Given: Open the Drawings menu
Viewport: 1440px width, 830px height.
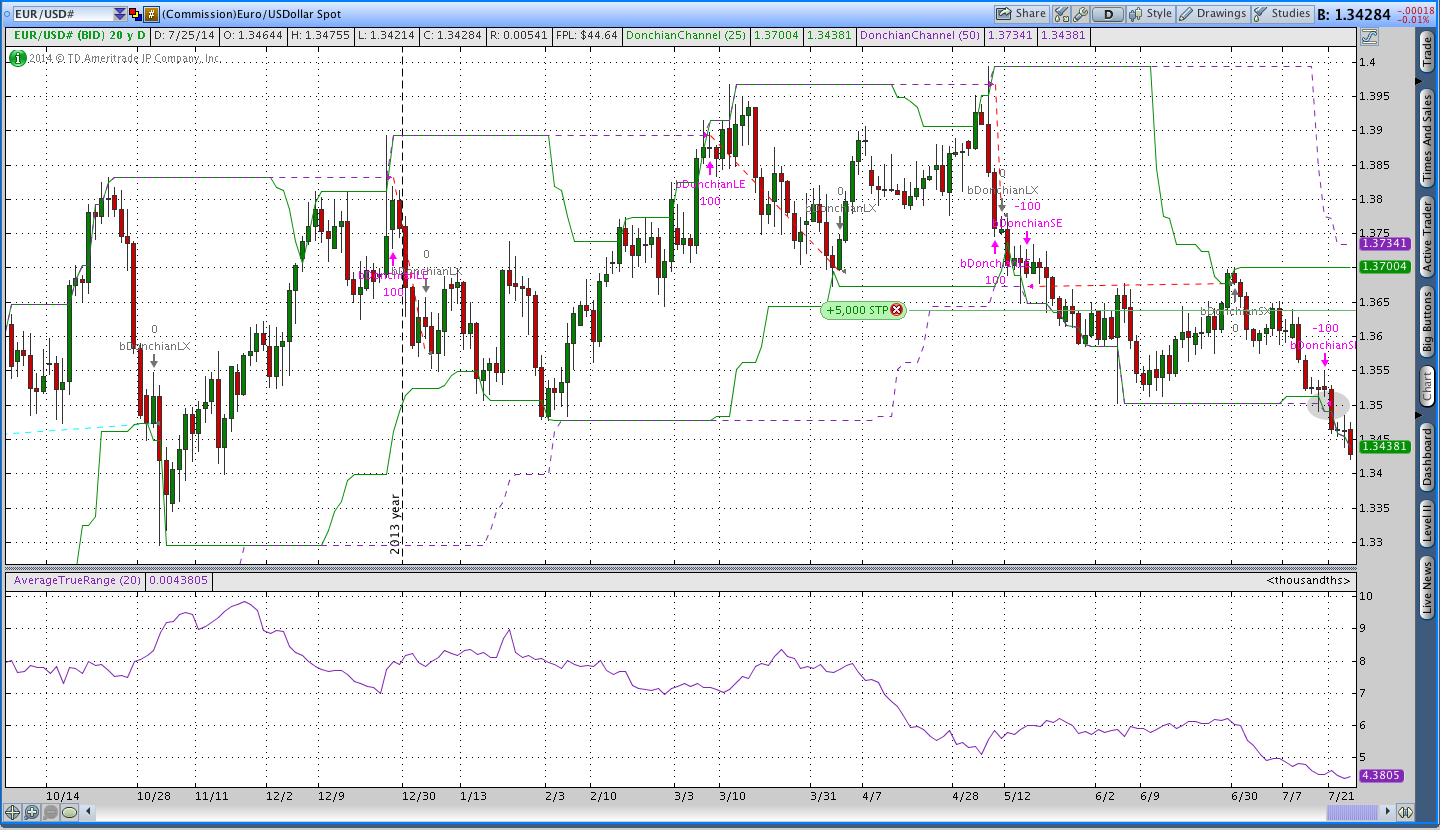Looking at the screenshot, I should click(1213, 14).
